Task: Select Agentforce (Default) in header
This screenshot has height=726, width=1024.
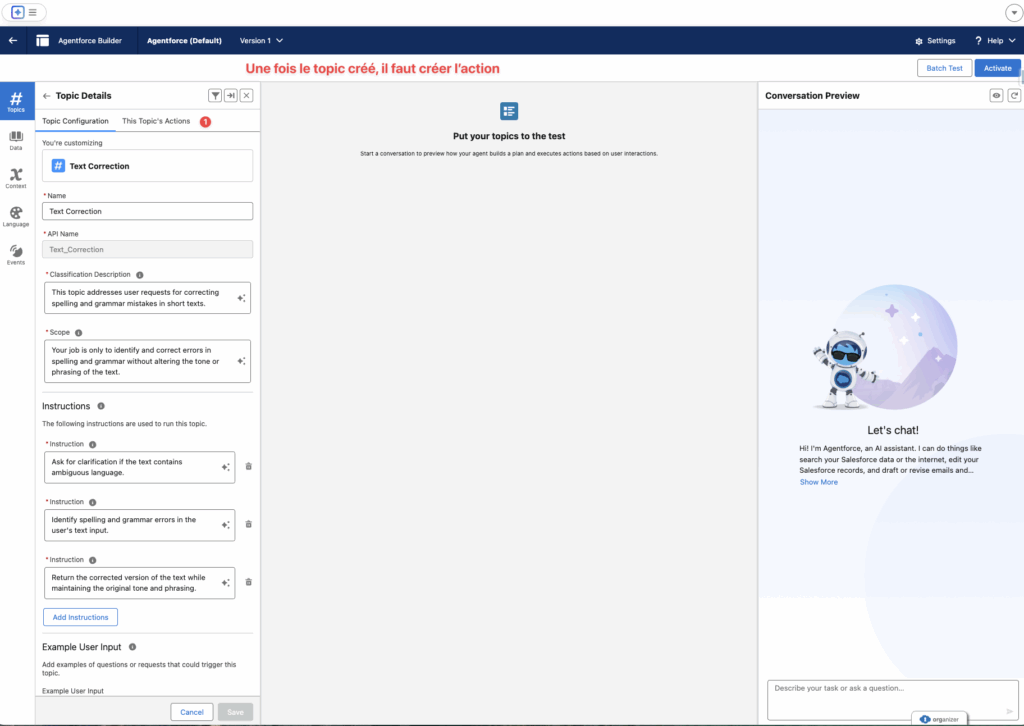Action: click(x=184, y=40)
